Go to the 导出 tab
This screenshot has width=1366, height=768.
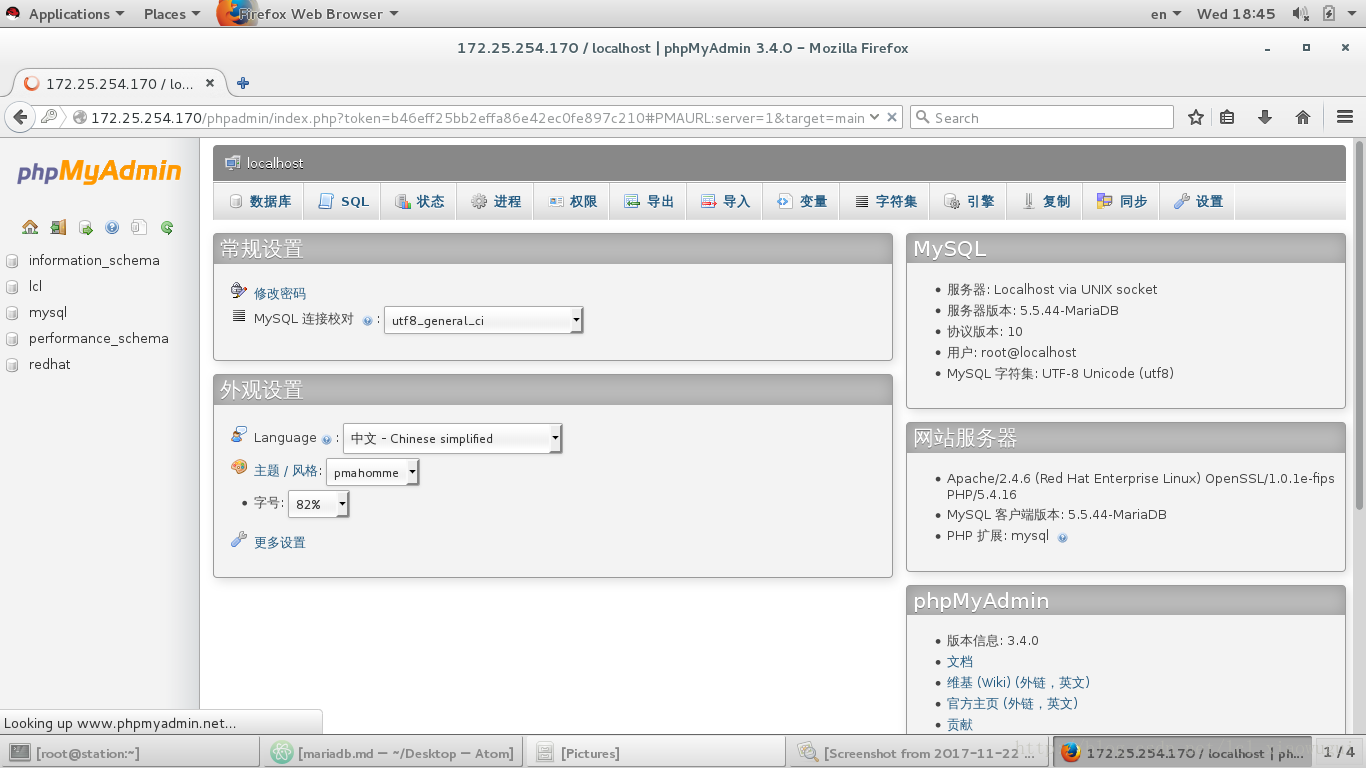click(x=649, y=201)
